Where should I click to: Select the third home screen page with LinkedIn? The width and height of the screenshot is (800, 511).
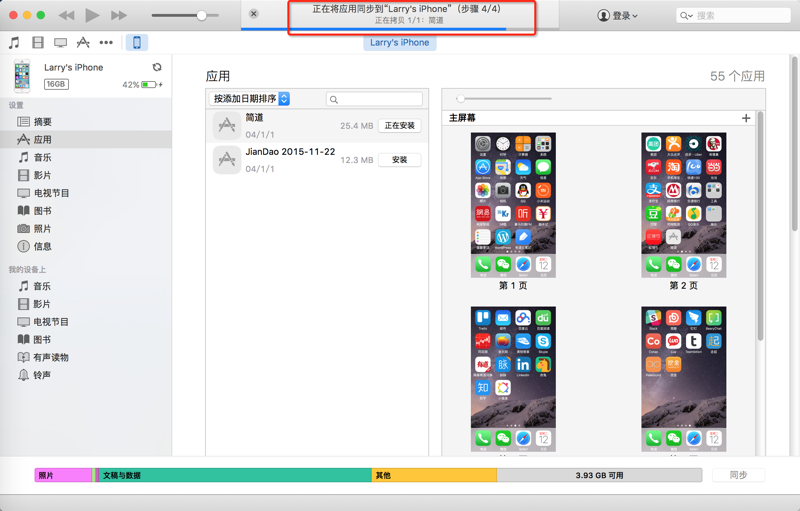[x=513, y=379]
